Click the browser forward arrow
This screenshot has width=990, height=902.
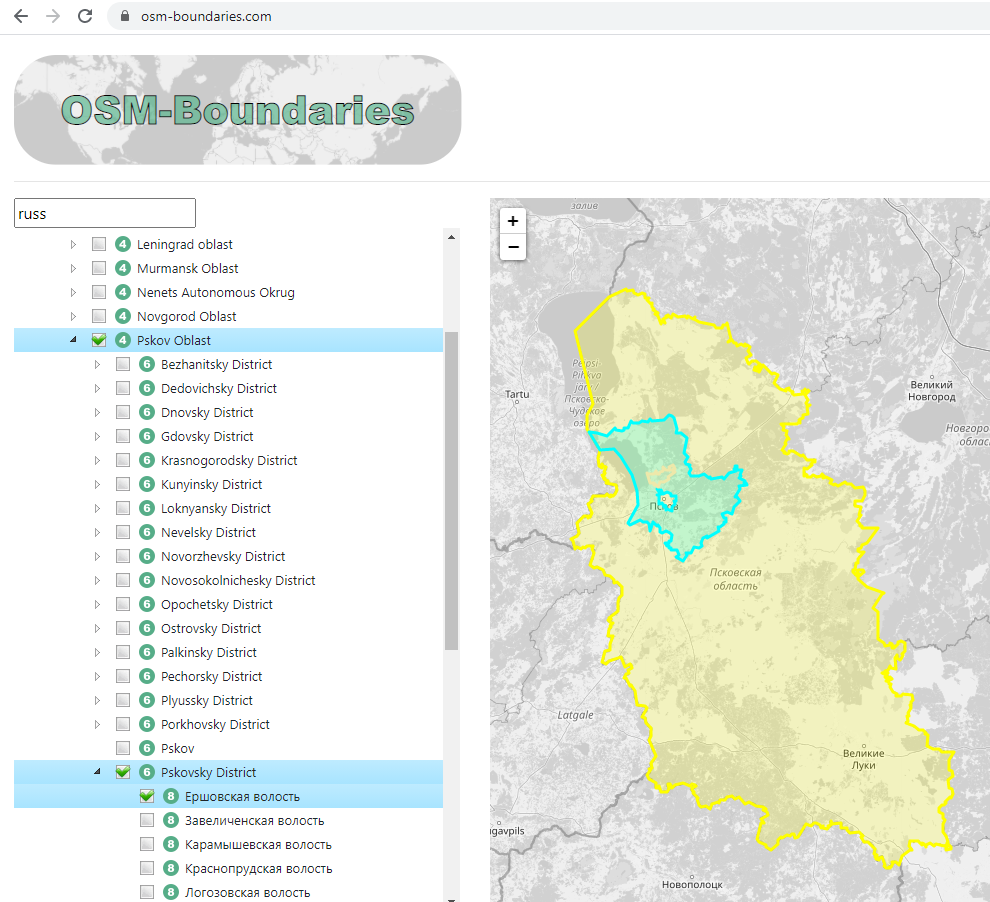pyautogui.click(x=53, y=16)
